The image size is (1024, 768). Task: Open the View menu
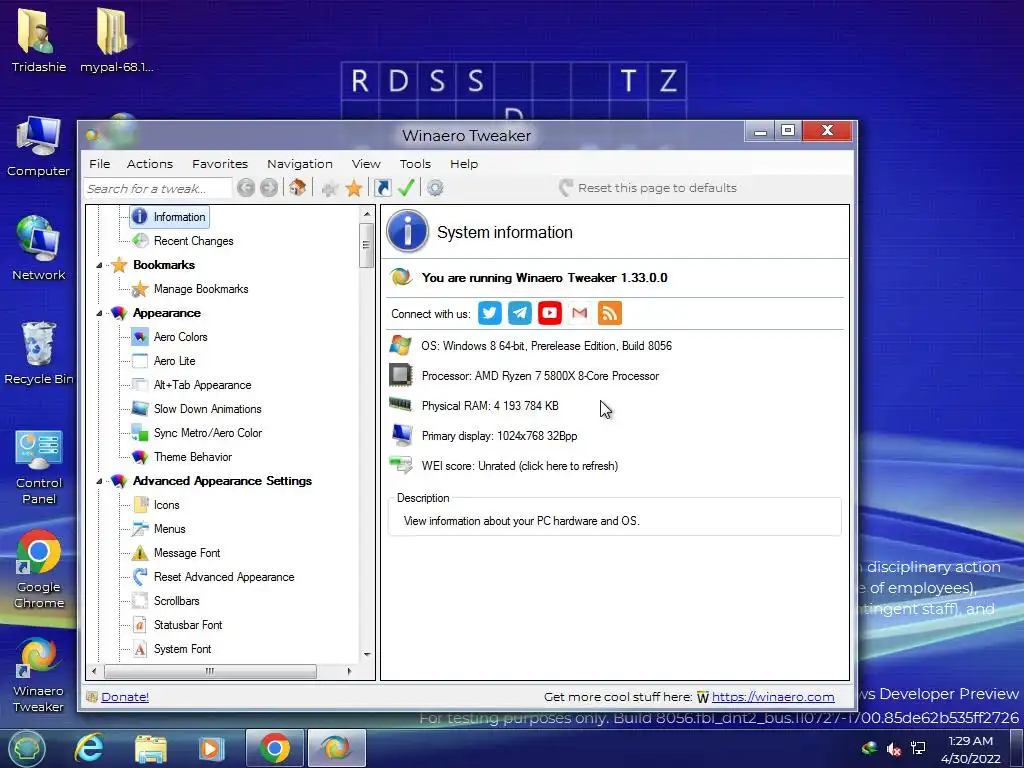click(x=366, y=164)
